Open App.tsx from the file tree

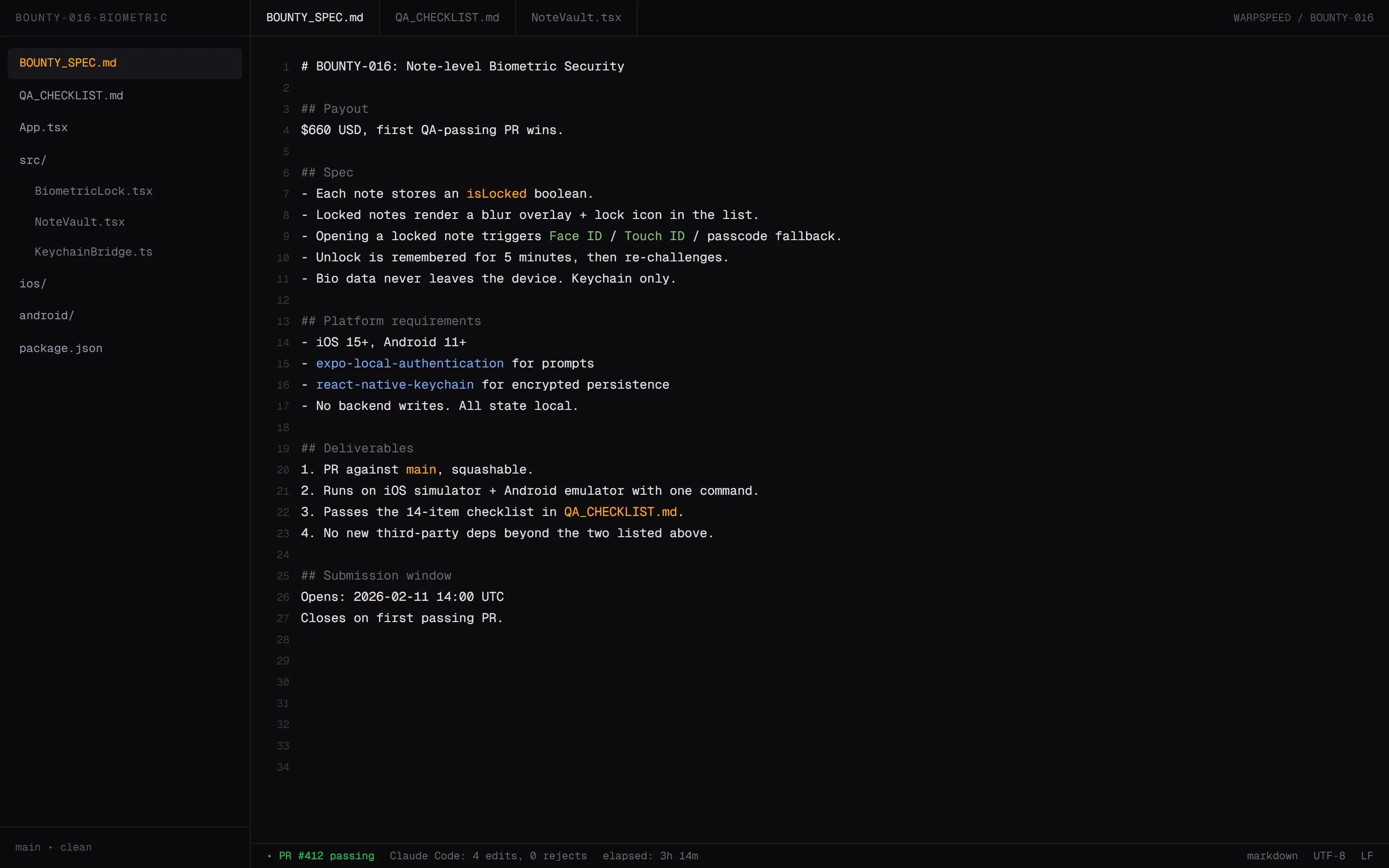tap(43, 127)
